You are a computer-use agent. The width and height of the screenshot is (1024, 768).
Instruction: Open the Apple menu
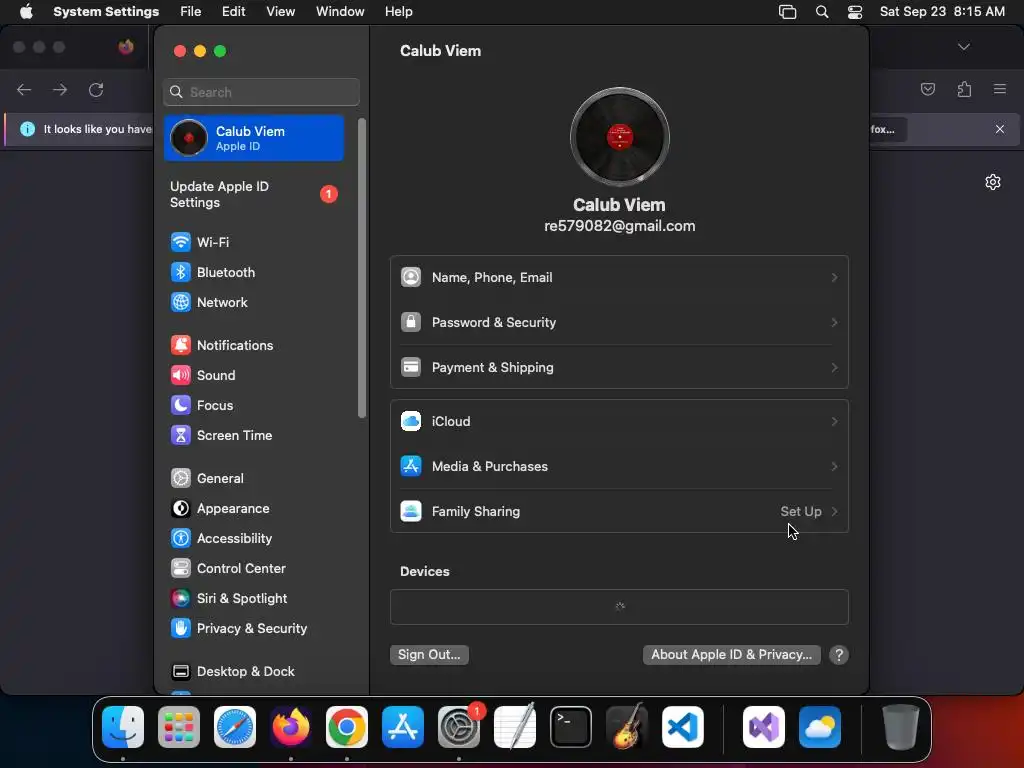[26, 12]
